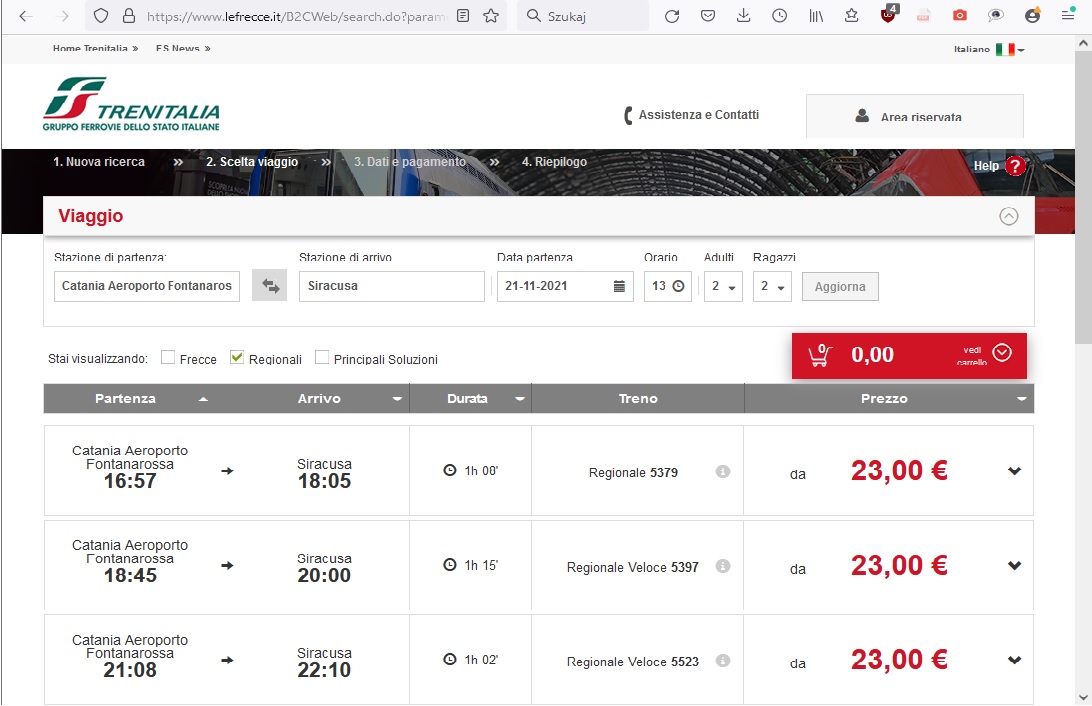The height and width of the screenshot is (706, 1092).
Task: Open the shield tracking protection icon
Action: [x=101, y=16]
